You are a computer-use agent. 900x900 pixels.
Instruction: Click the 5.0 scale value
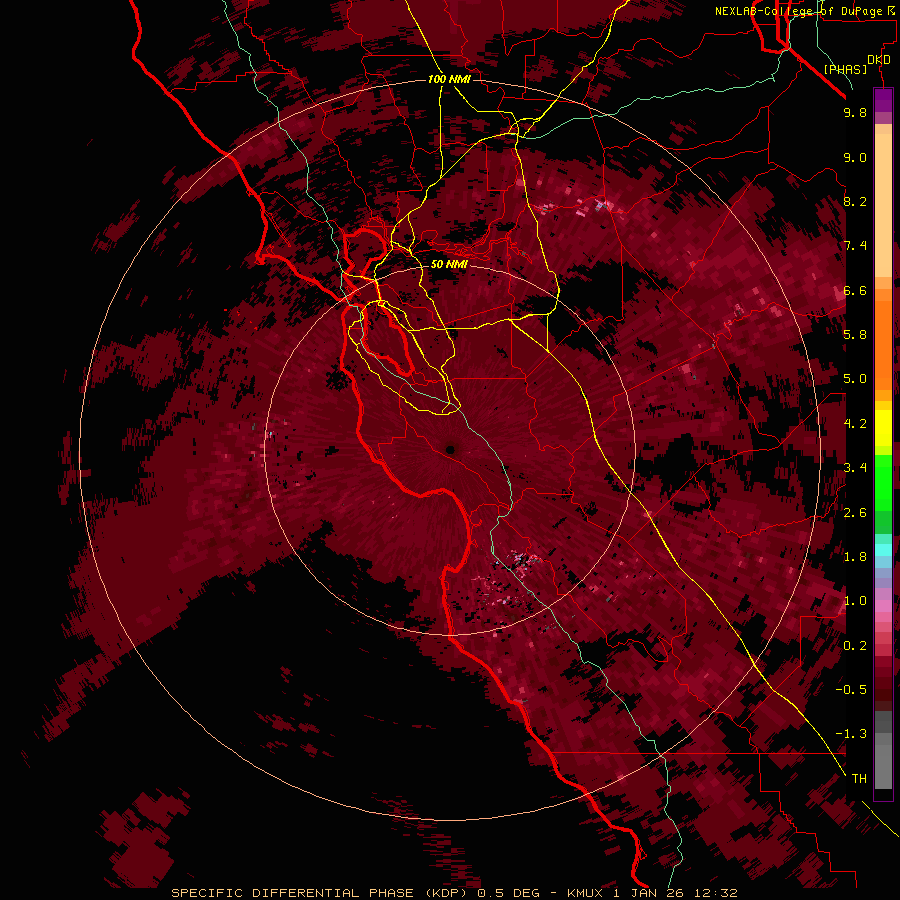point(855,379)
